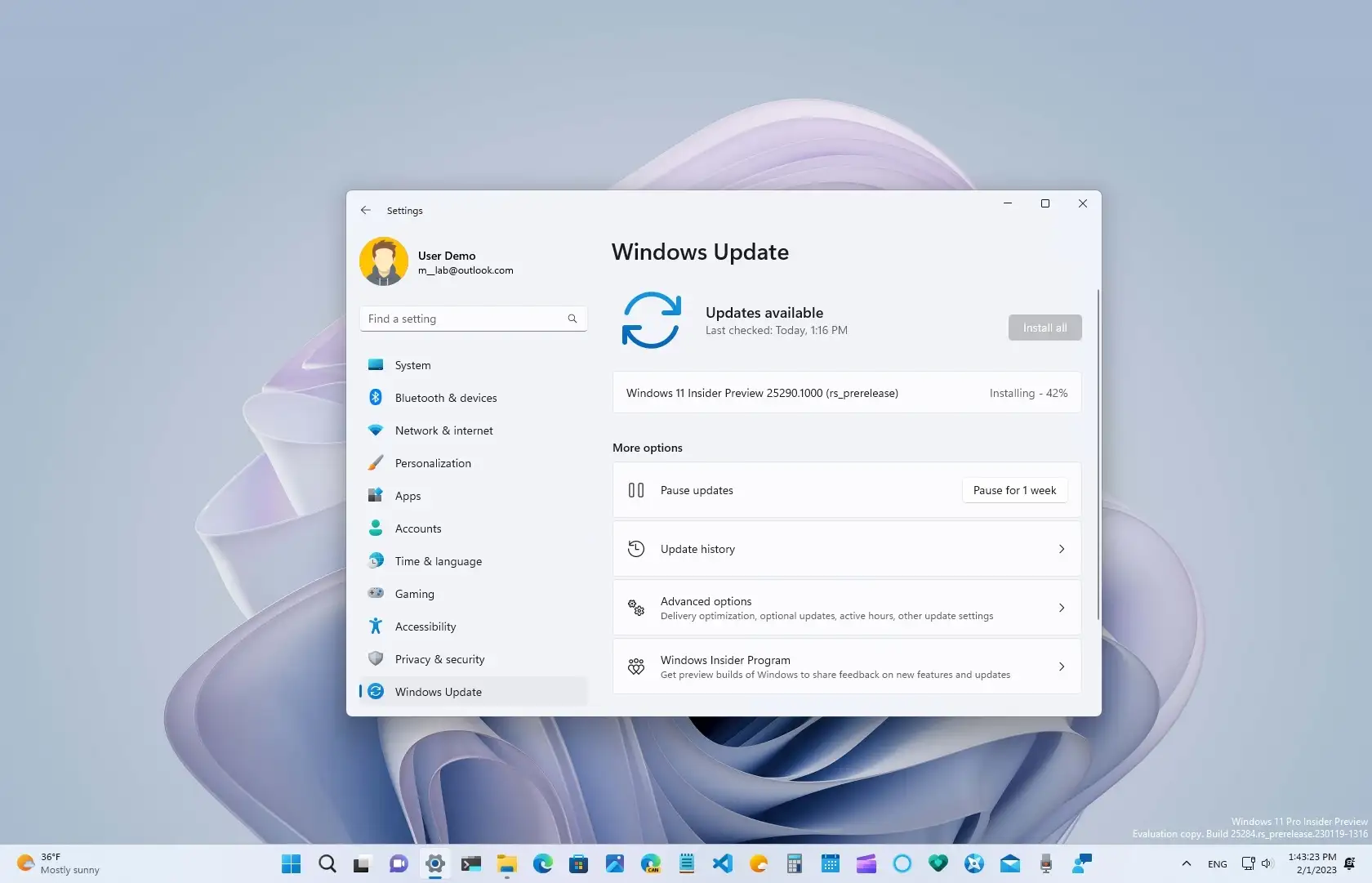Expand Windows Insider Program chevron
The image size is (1372, 883).
pyautogui.click(x=1061, y=667)
